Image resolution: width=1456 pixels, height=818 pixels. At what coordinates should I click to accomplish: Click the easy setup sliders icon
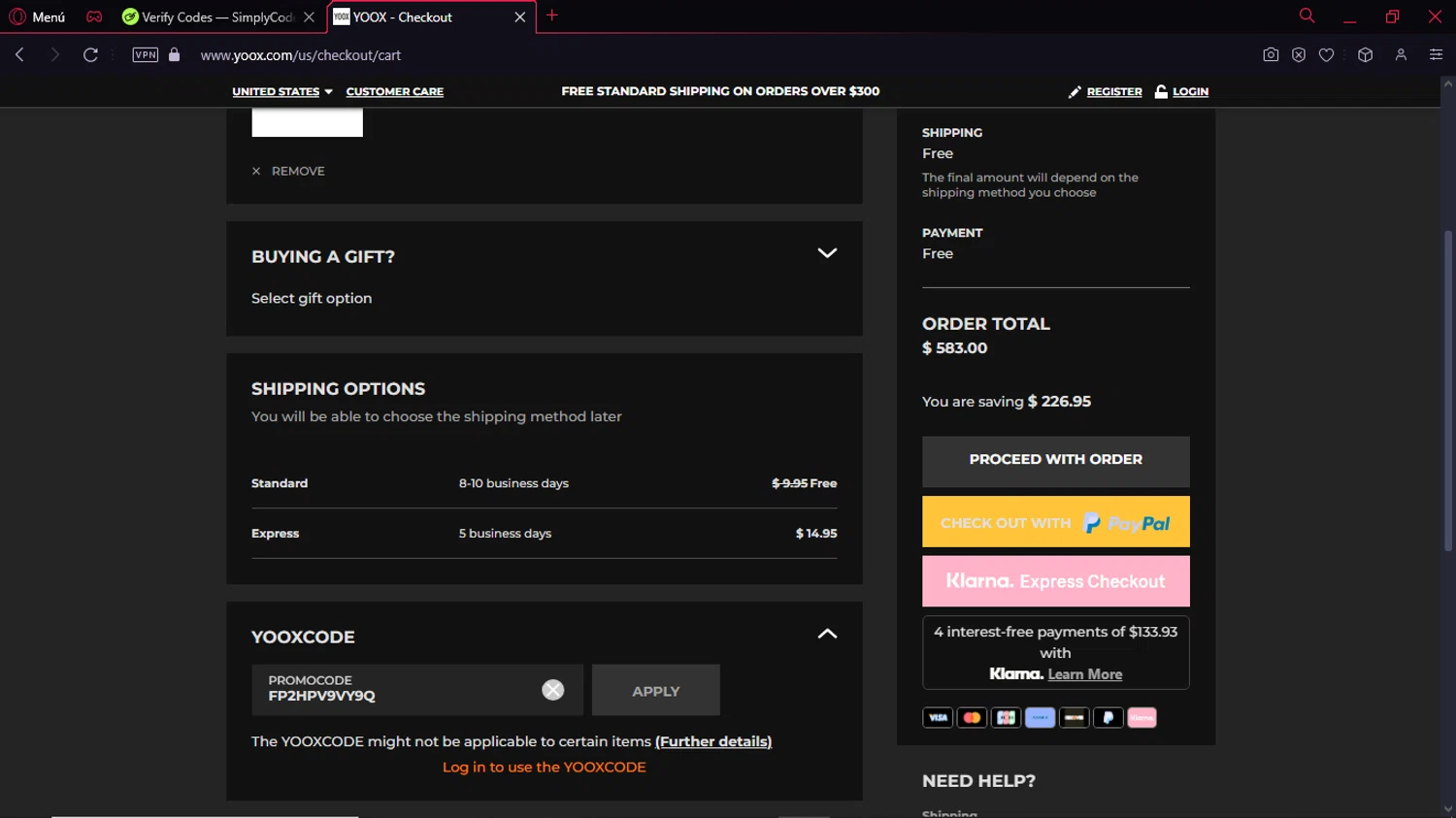[1436, 55]
